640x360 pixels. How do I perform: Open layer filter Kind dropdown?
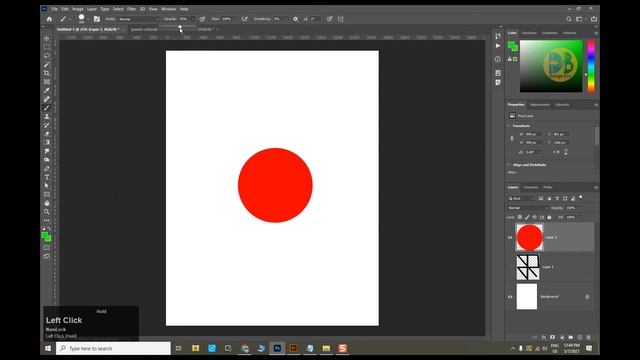coord(521,198)
